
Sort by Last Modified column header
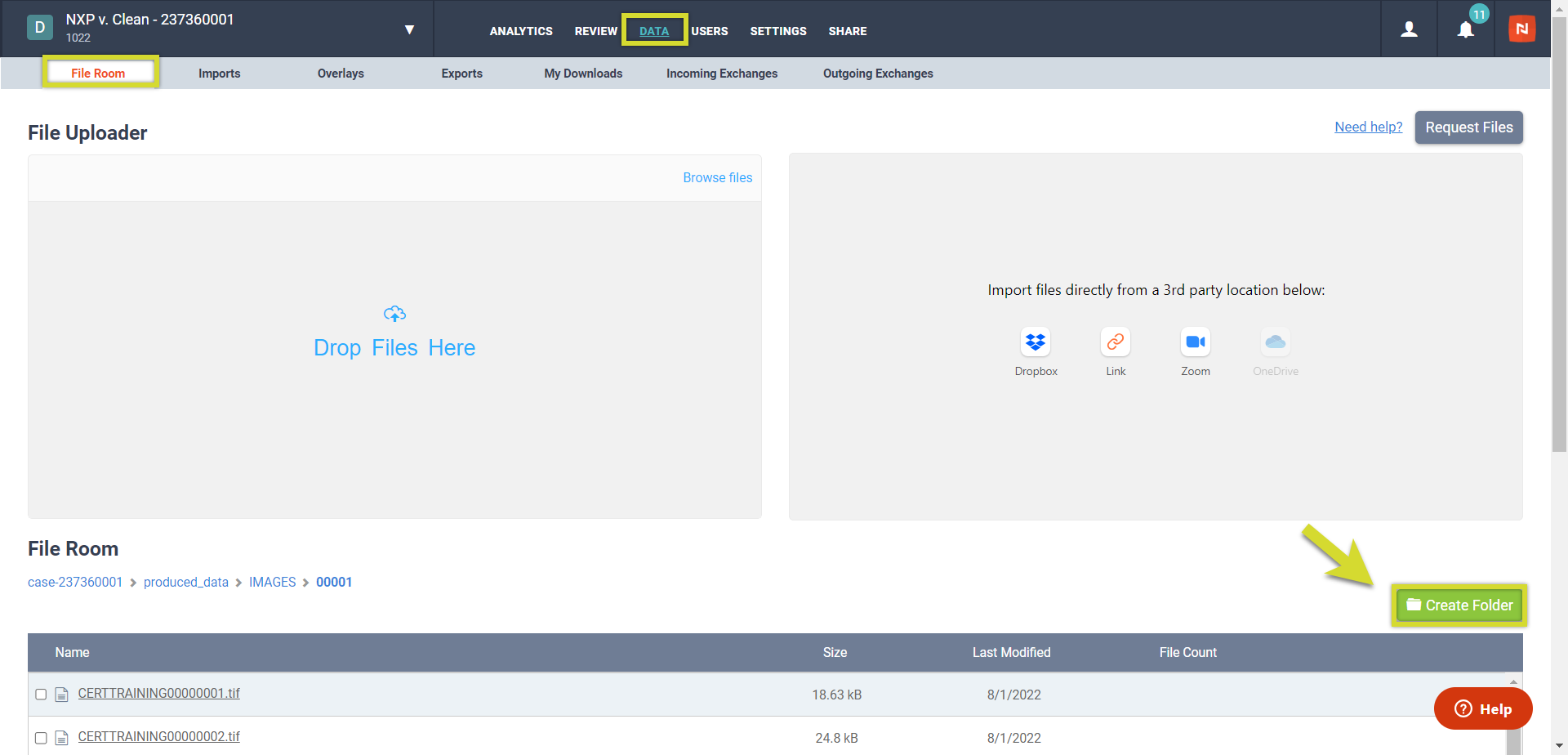click(x=1011, y=652)
